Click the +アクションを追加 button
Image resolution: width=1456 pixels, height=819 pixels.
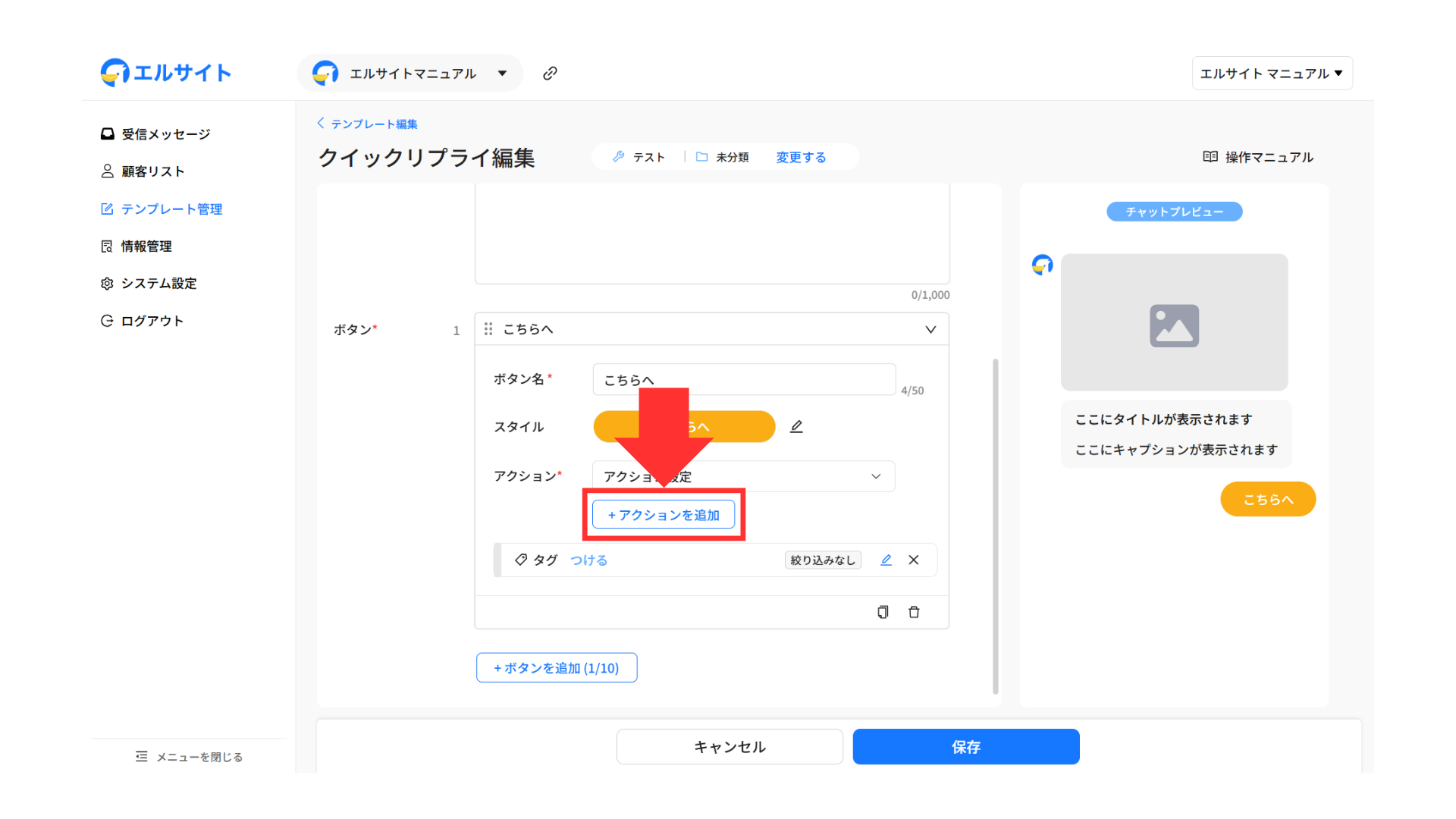click(664, 515)
